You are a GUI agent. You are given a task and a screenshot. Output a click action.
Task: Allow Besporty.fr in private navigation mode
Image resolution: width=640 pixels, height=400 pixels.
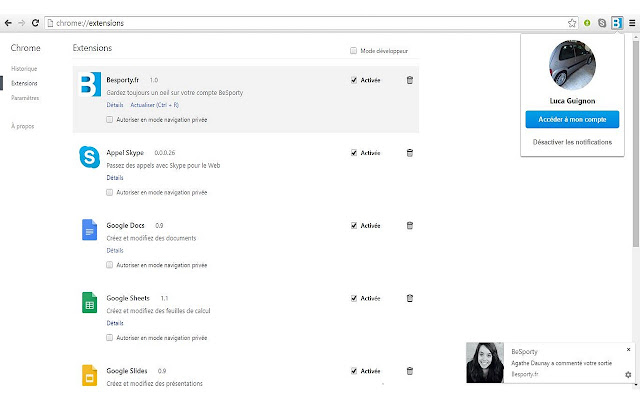(x=109, y=120)
